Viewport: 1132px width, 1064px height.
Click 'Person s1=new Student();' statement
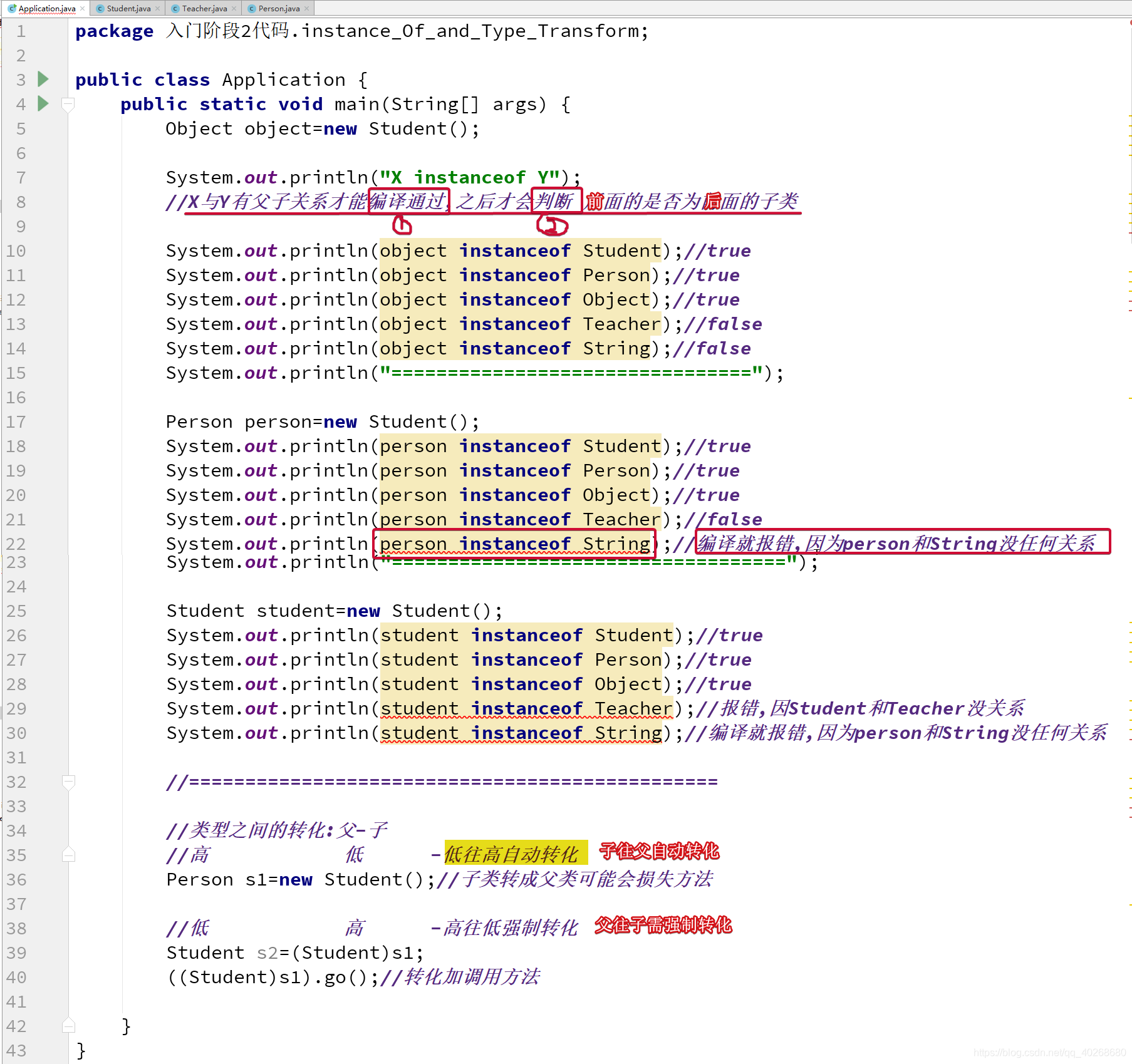301,879
